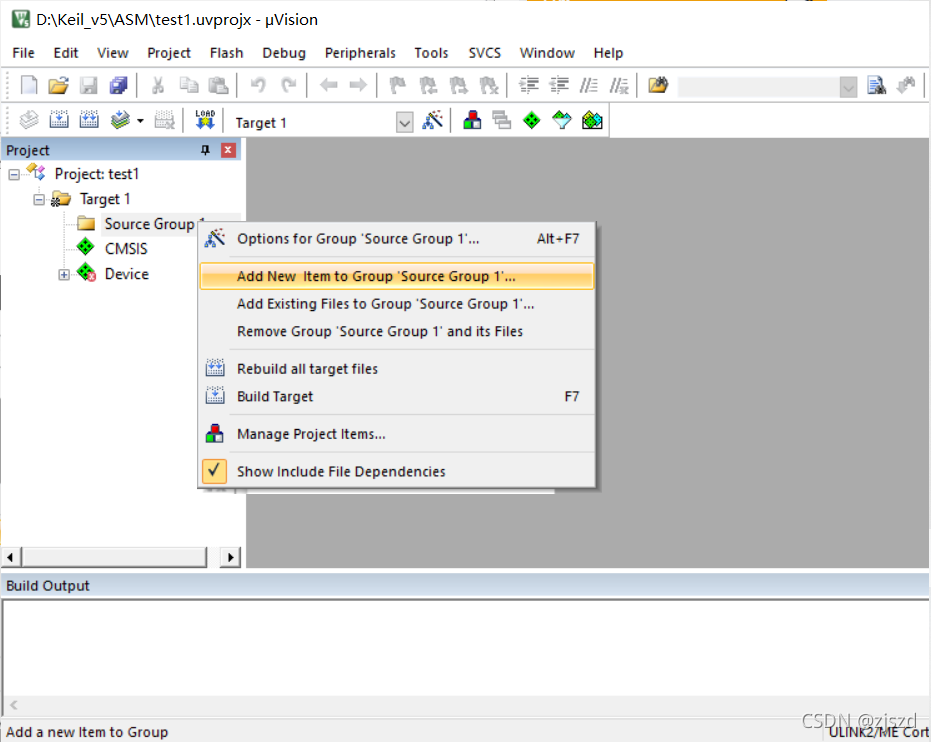This screenshot has height=742, width=931.
Task: Choose Rebuild all target files menu entry
Action: [397, 369]
